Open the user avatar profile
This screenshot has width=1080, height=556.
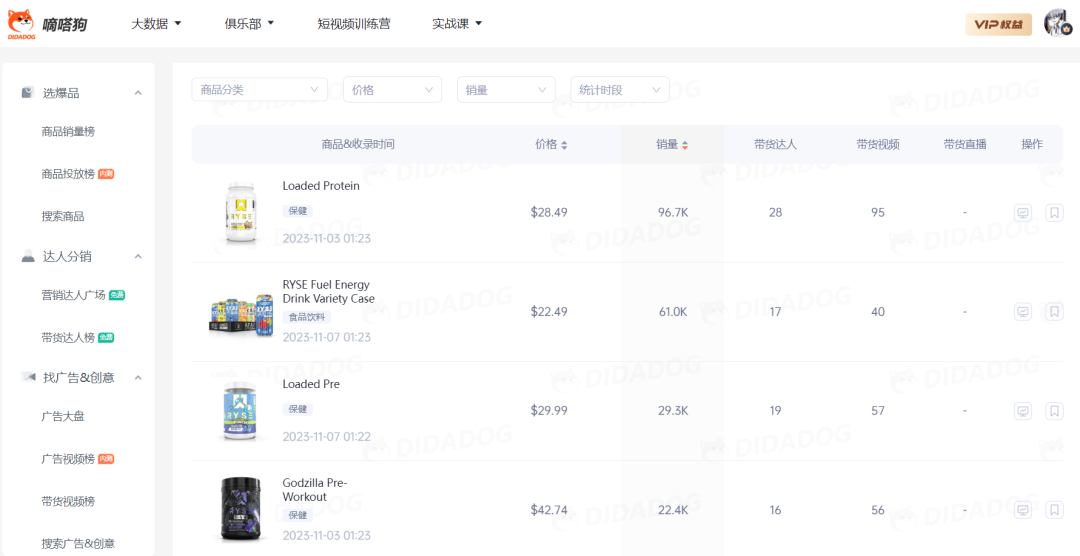(x=1057, y=23)
